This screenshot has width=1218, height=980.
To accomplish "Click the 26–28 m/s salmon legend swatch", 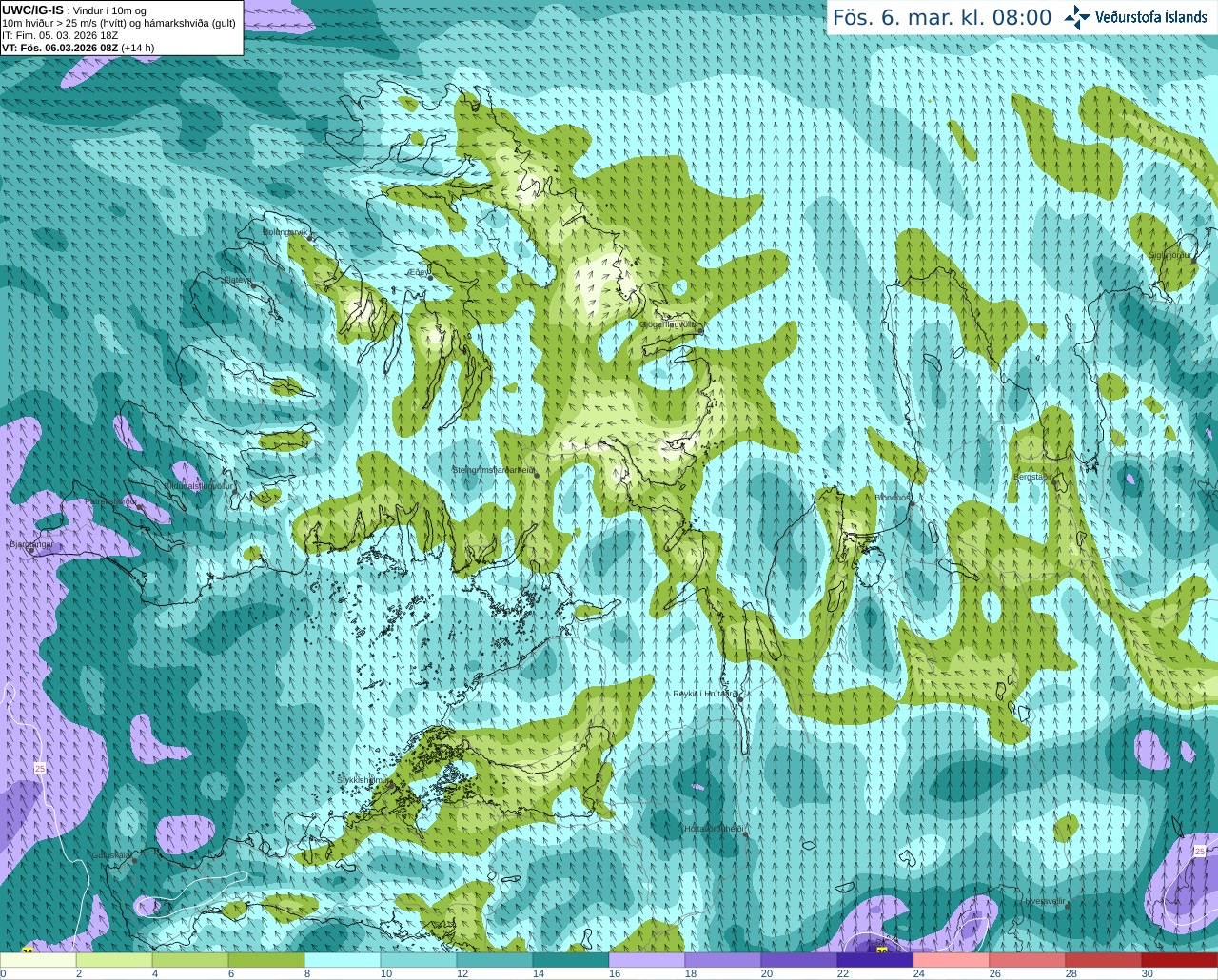I will pyautogui.click(x=1028, y=960).
